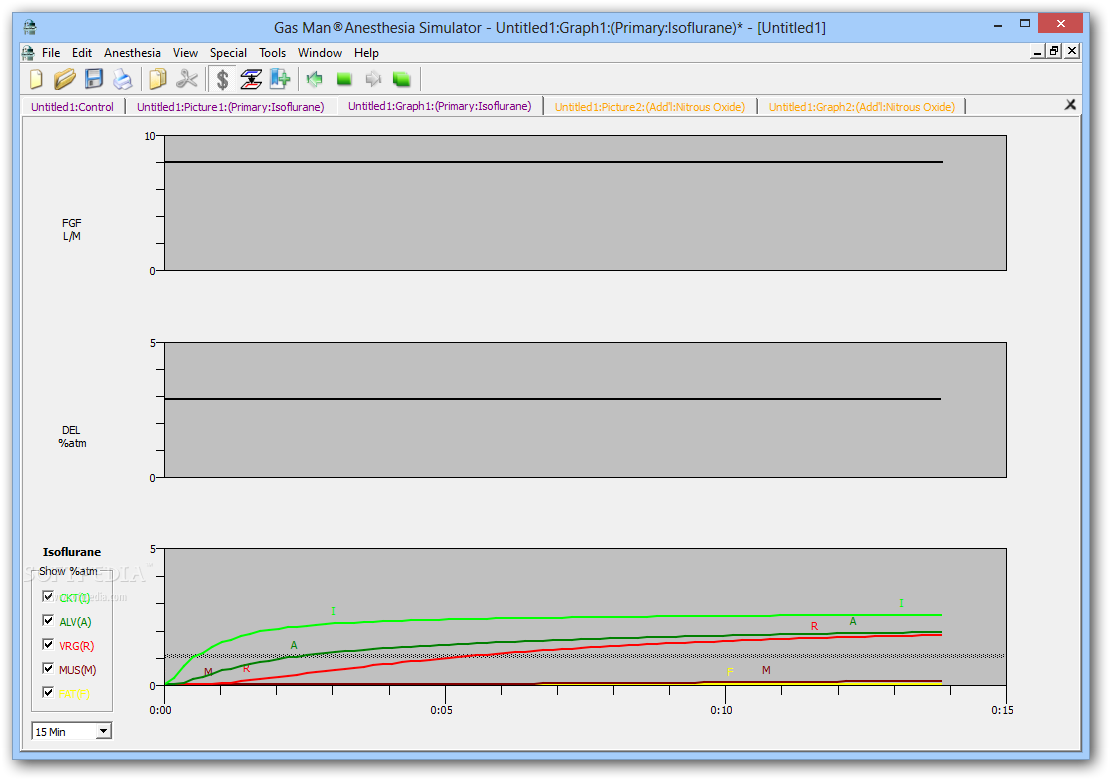Click the scissors Cut icon
The image size is (1110, 780).
187,79
